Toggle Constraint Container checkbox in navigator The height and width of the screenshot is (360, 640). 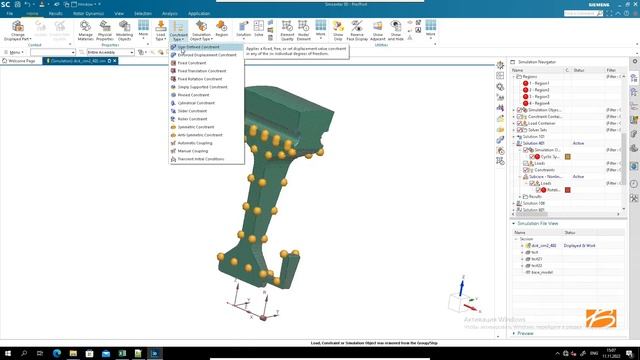pyautogui.click(x=520, y=117)
